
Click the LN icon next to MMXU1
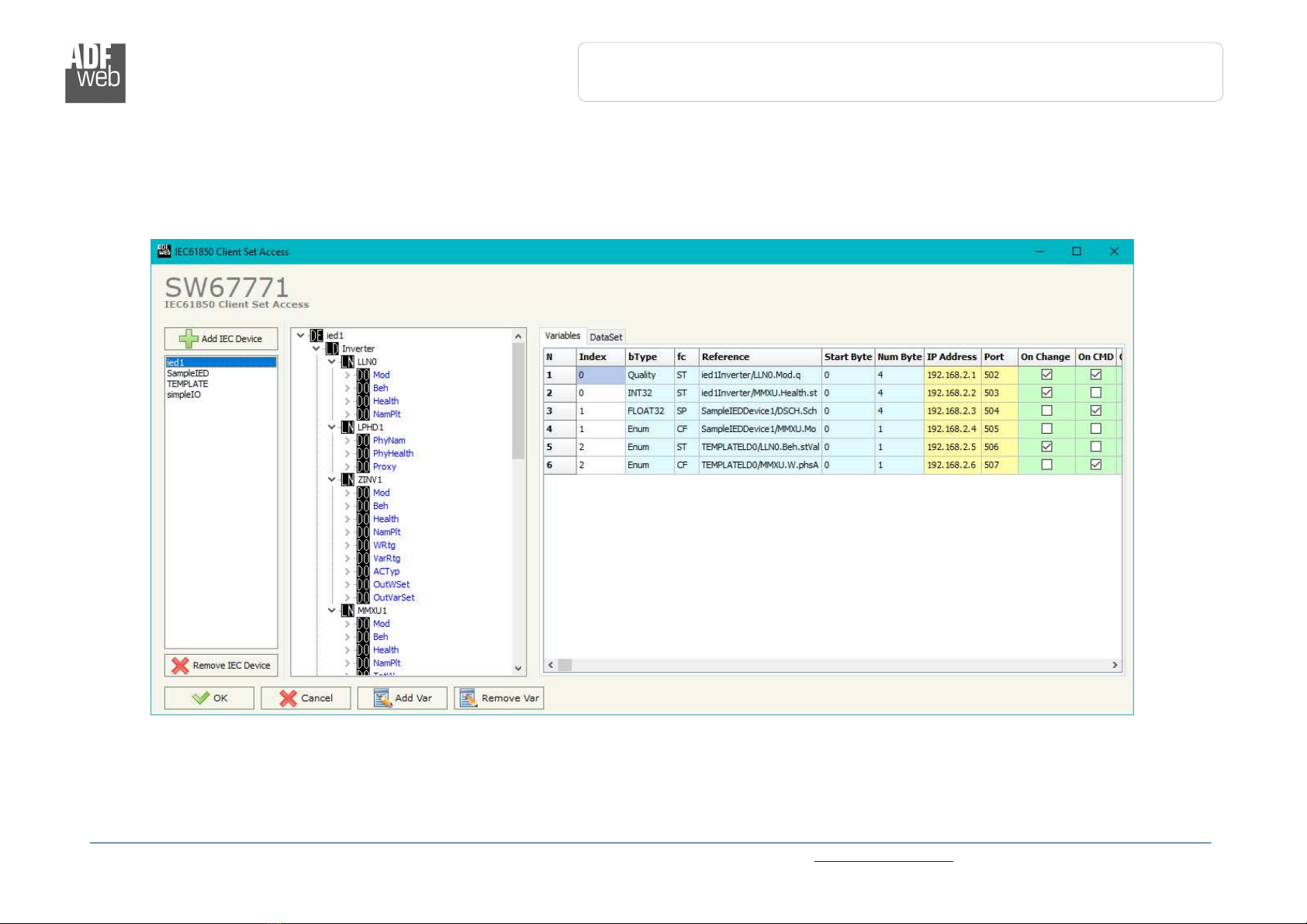(x=347, y=611)
